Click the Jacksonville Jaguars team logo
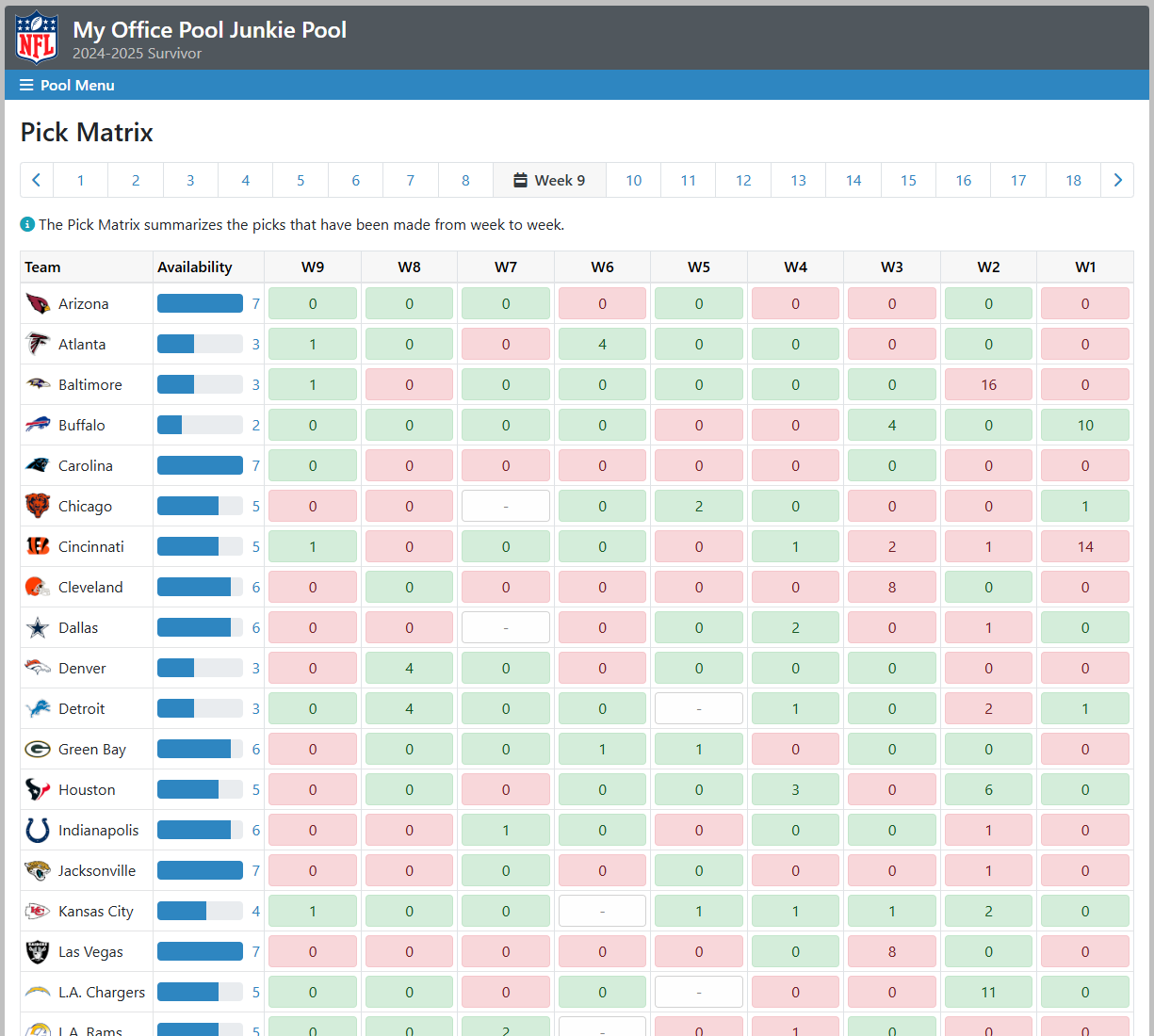Image resolution: width=1154 pixels, height=1036 pixels. point(38,871)
